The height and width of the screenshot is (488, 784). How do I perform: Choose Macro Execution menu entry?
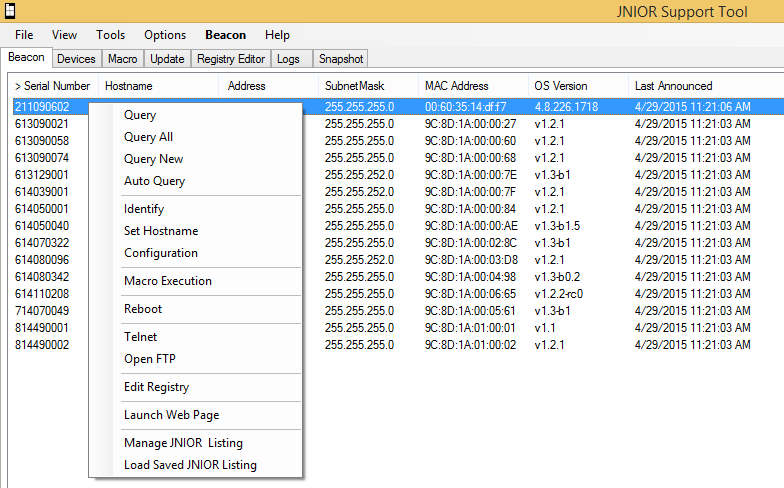coord(196,281)
